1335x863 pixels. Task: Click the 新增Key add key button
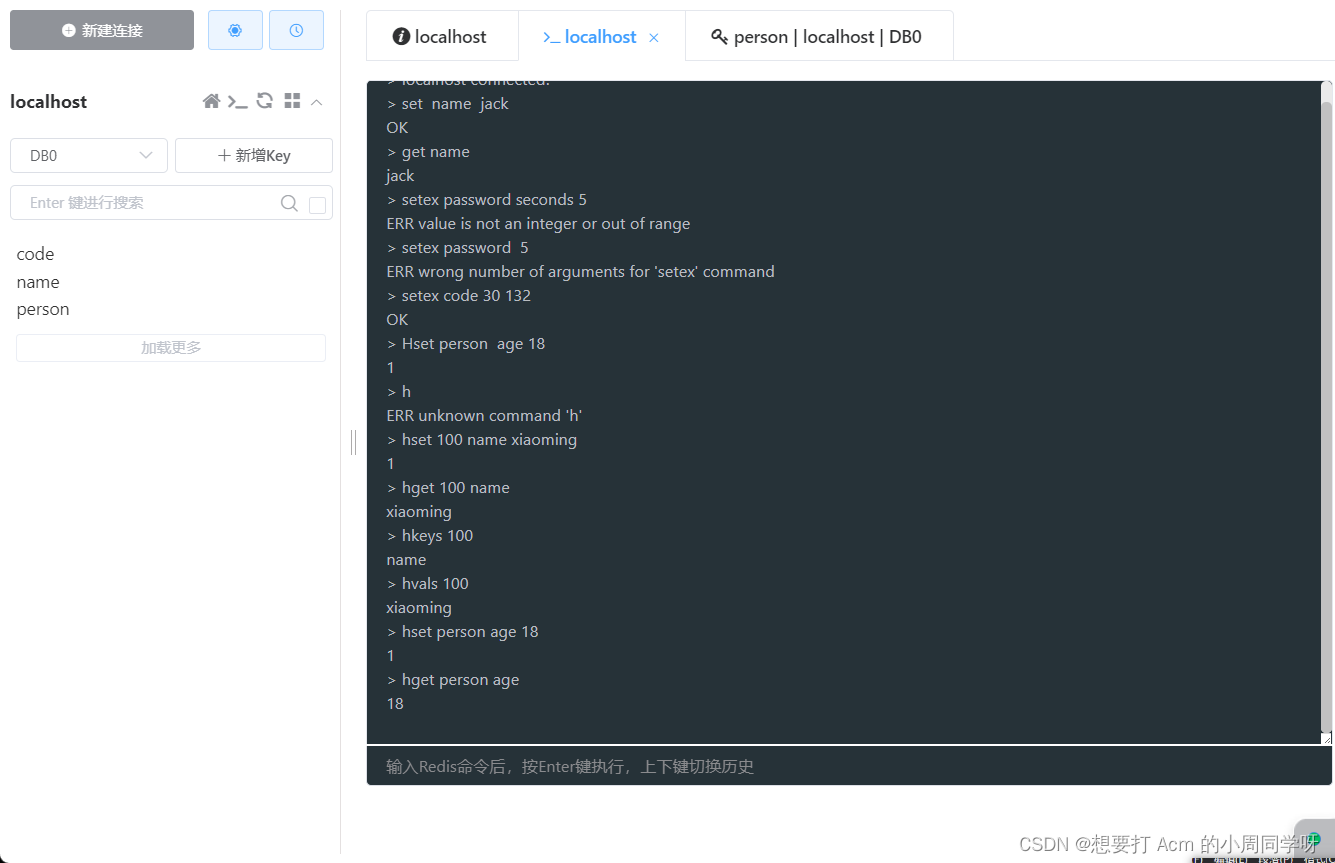tap(254, 156)
